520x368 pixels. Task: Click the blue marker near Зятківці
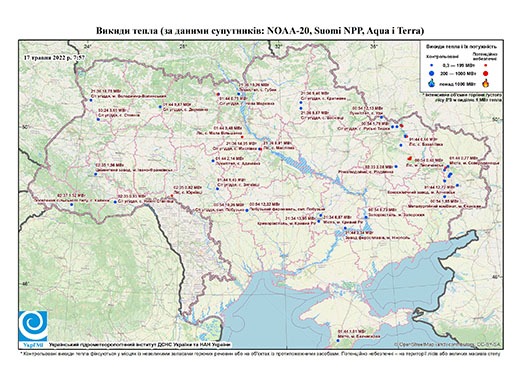217,189
